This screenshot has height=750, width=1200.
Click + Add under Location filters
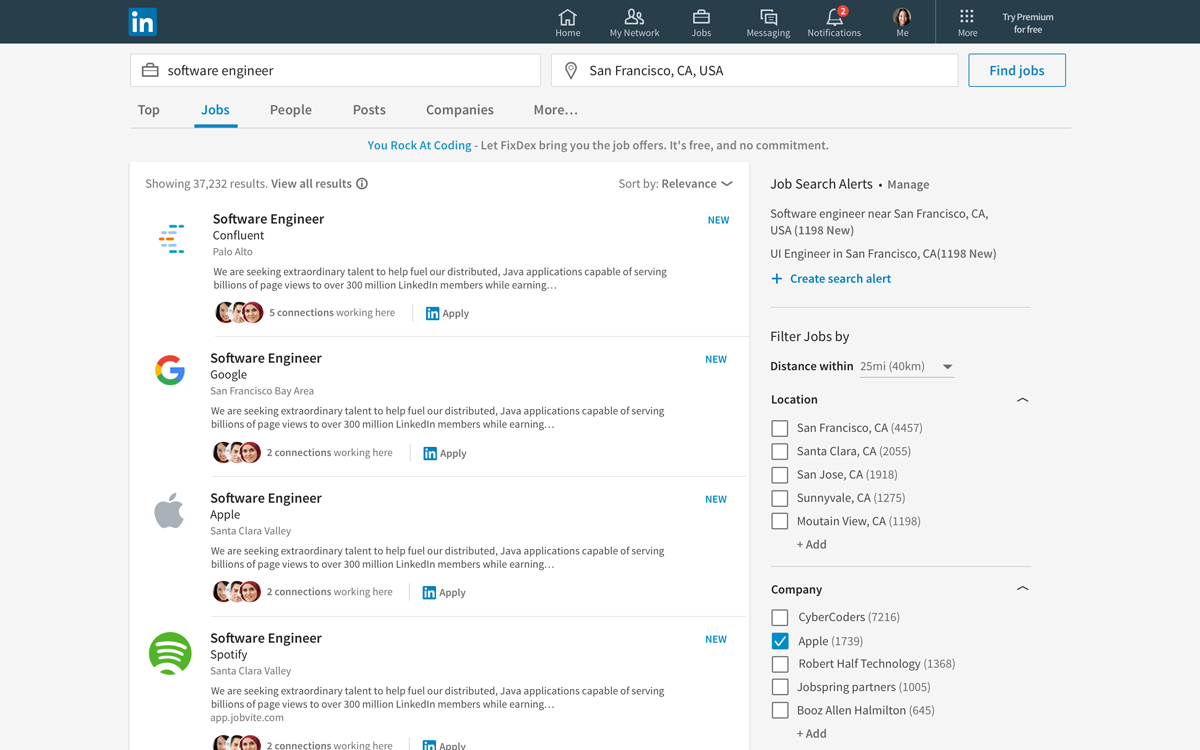click(x=811, y=545)
